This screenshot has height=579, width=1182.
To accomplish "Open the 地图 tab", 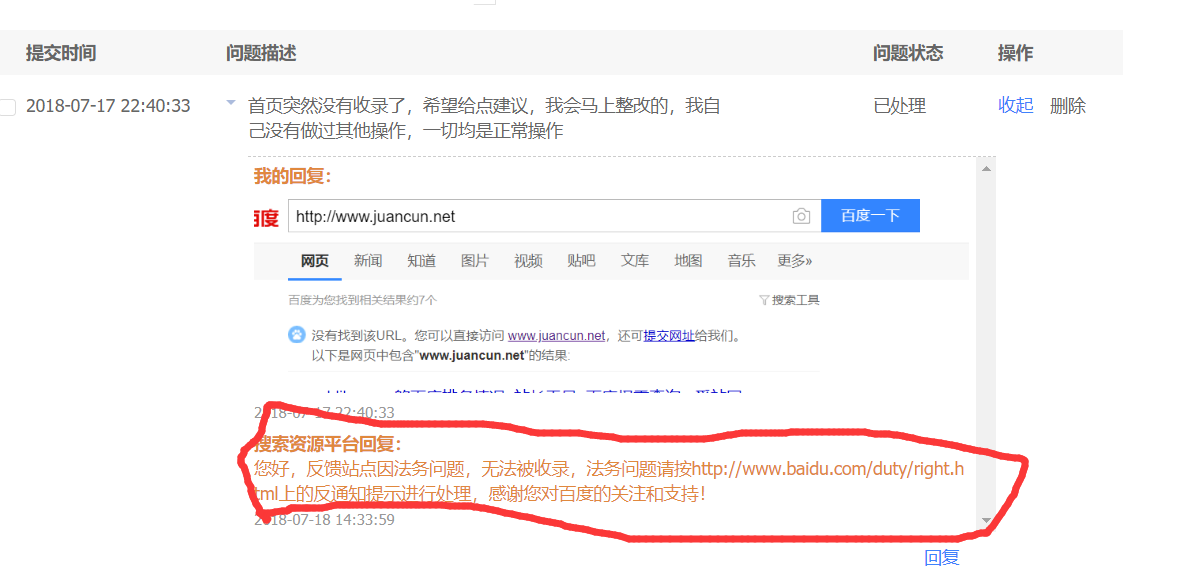I will 688,261.
